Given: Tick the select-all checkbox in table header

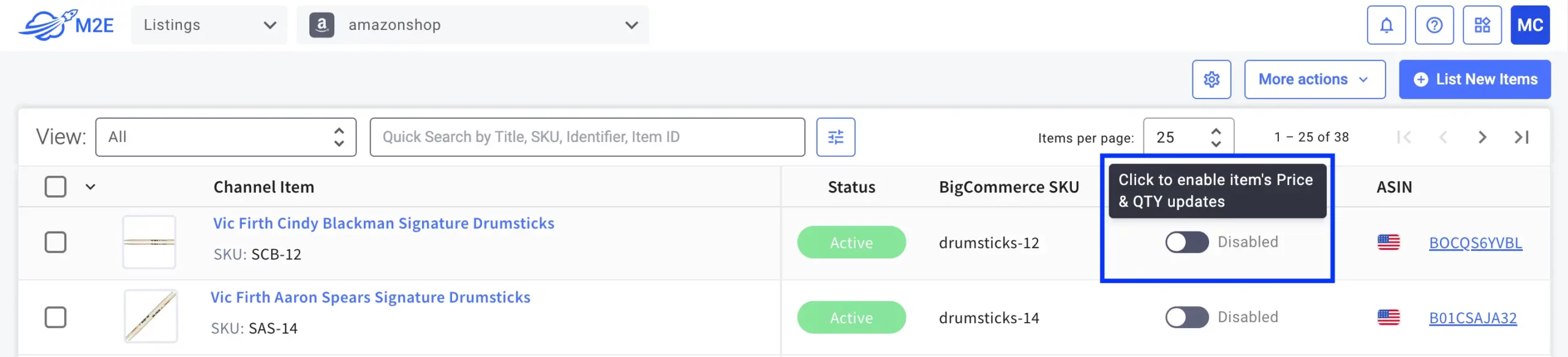Looking at the screenshot, I should point(56,187).
